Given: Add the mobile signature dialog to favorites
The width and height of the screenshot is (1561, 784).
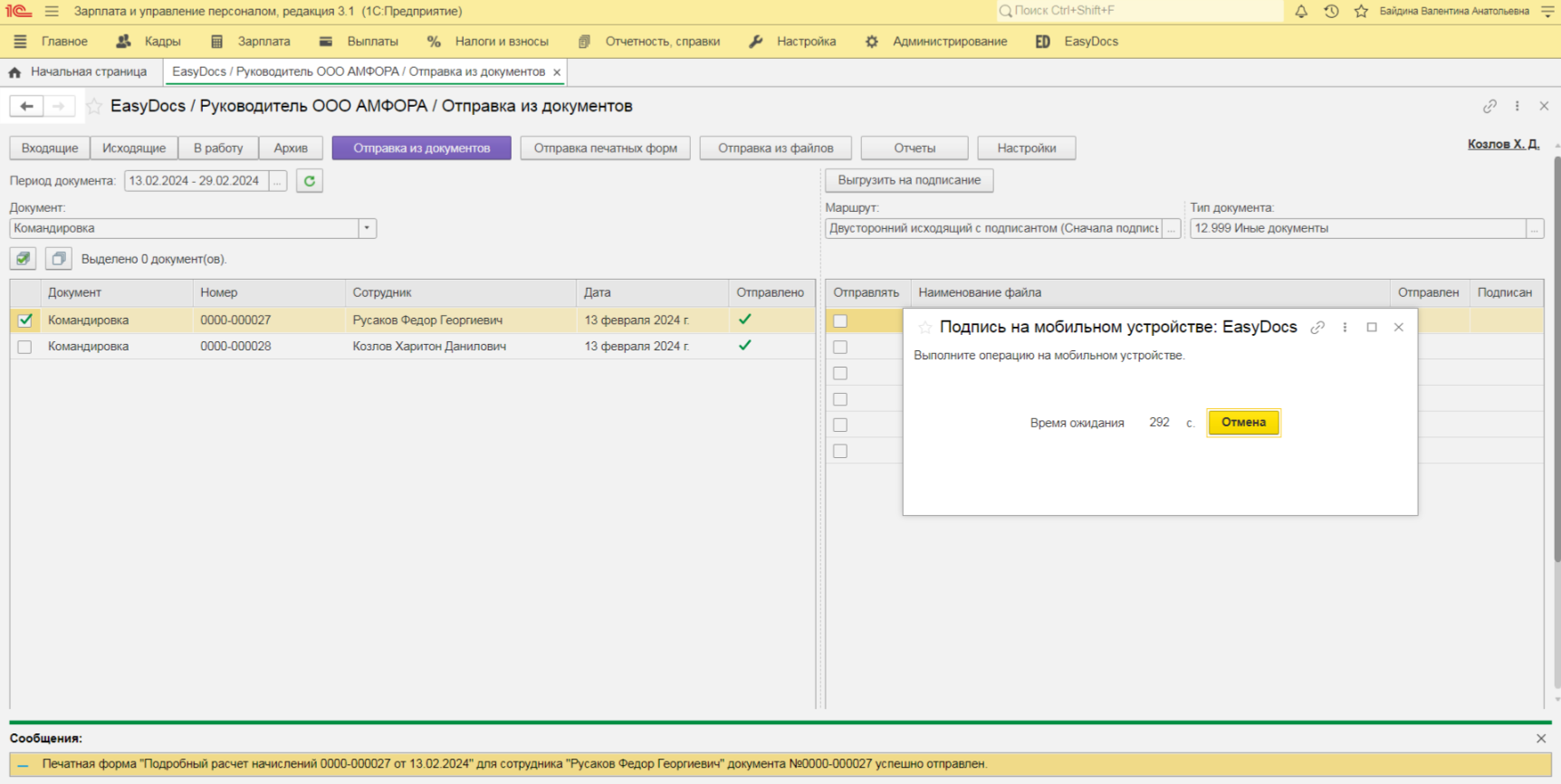Looking at the screenshot, I should (924, 328).
